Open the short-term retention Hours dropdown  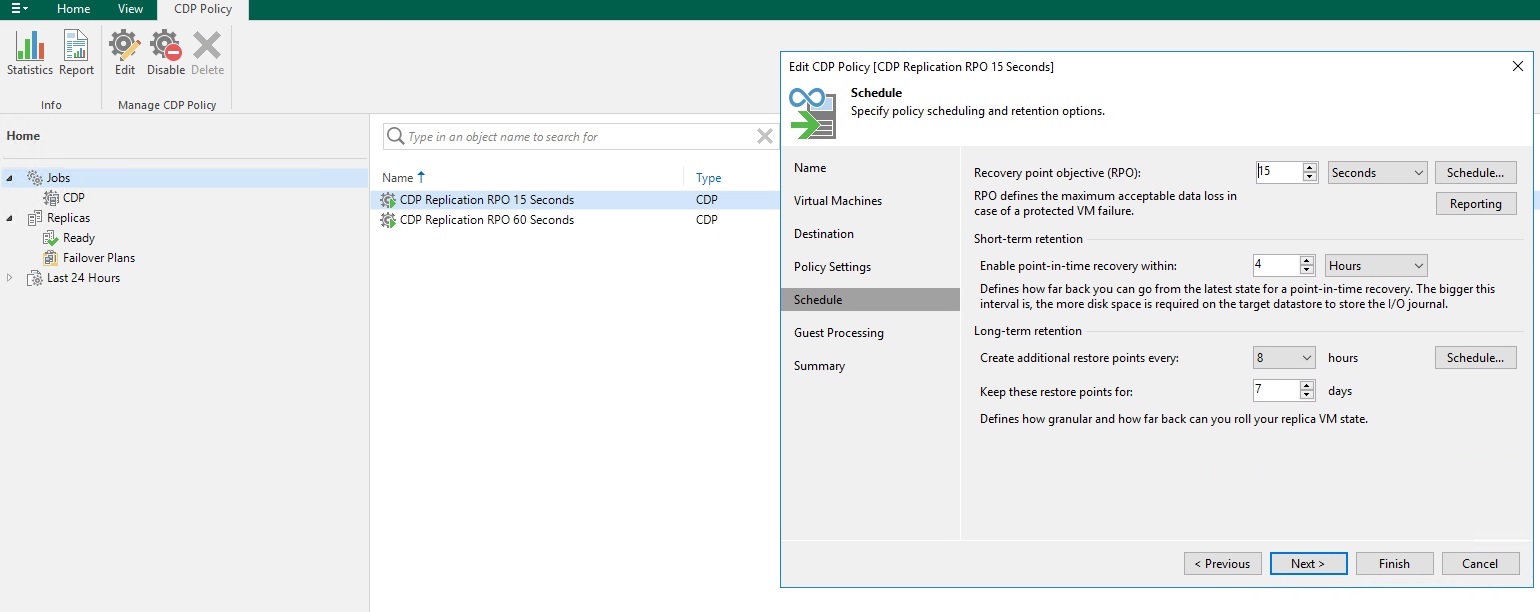pyautogui.click(x=1376, y=266)
